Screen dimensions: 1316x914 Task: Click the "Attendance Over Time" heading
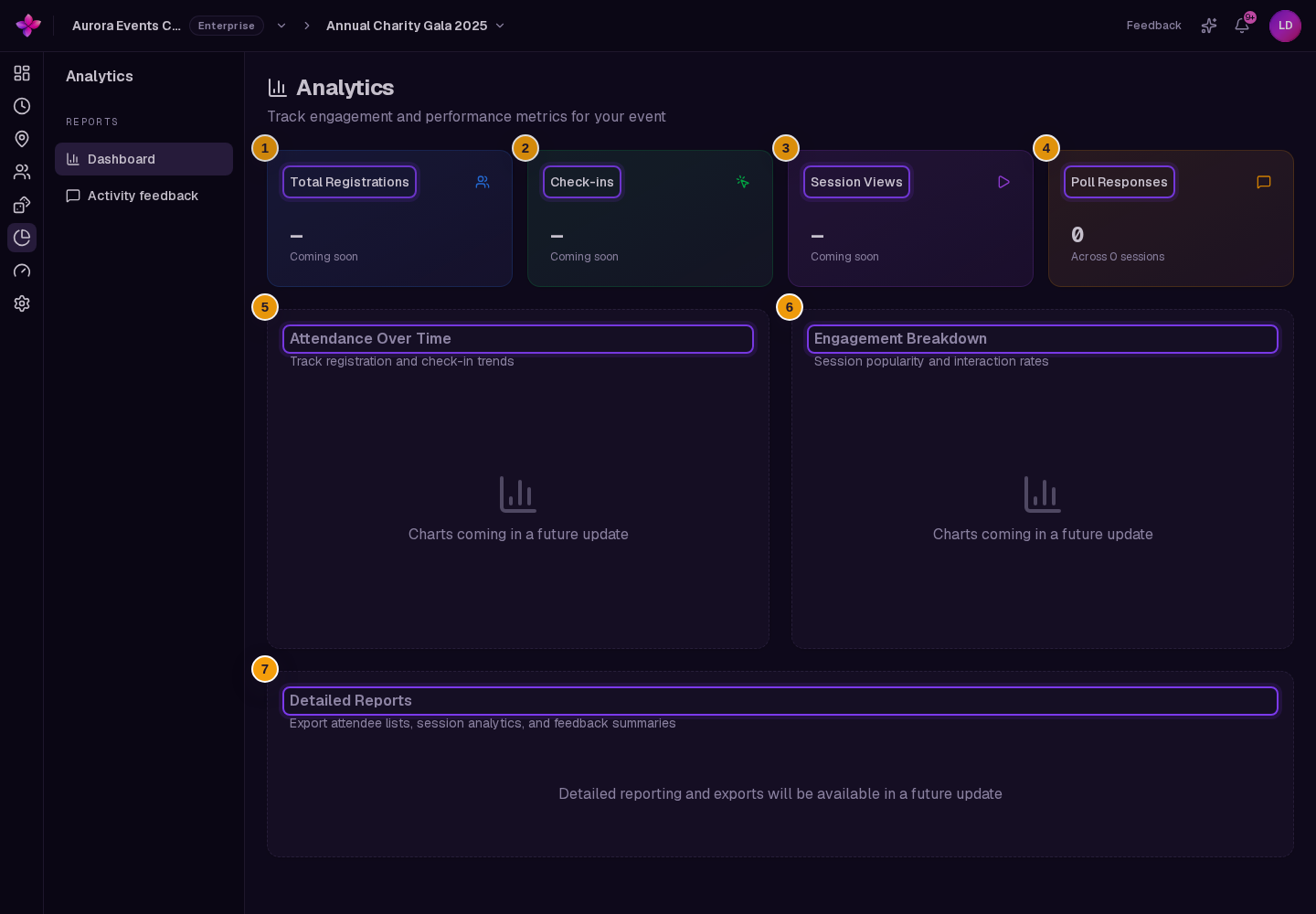pos(370,338)
